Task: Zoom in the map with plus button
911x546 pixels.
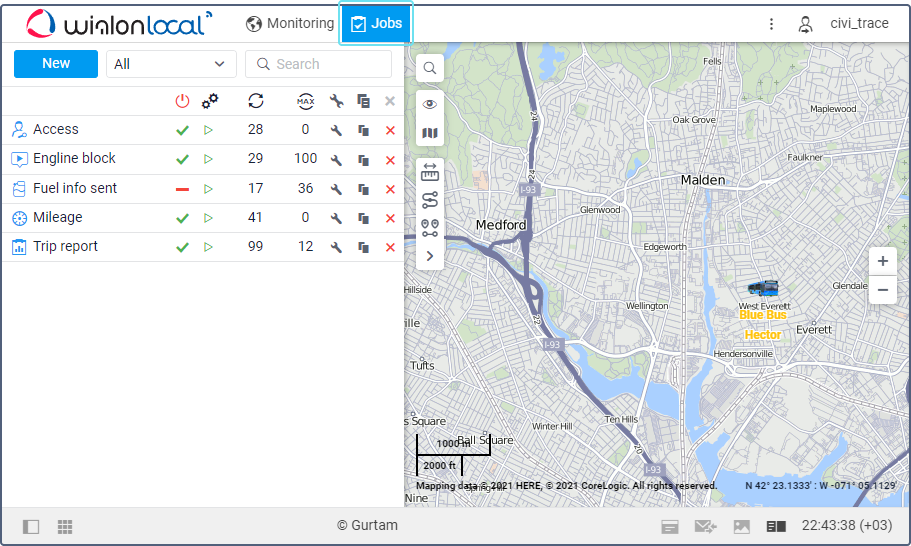Action: pyautogui.click(x=883, y=261)
